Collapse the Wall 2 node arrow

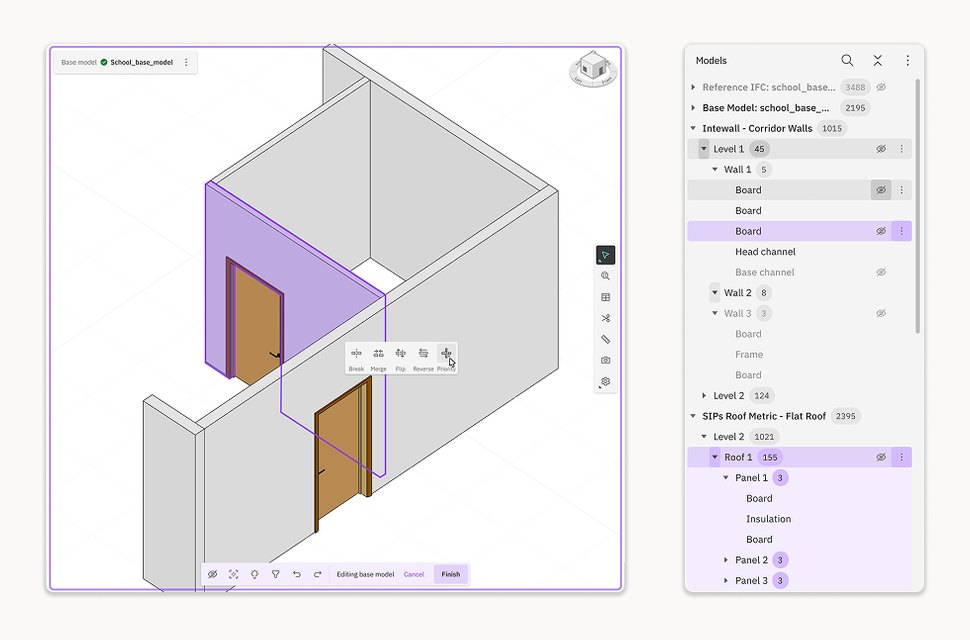point(715,293)
